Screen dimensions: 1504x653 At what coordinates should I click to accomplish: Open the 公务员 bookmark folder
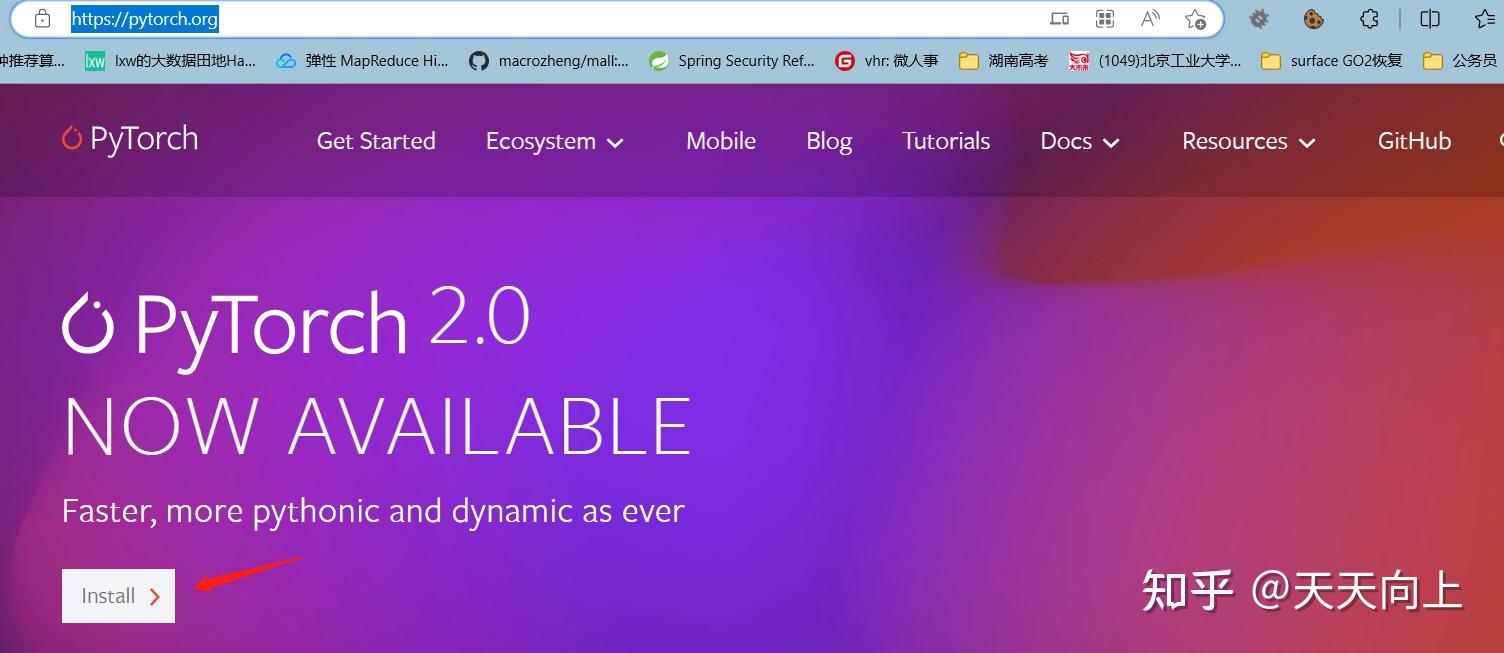coord(1461,61)
